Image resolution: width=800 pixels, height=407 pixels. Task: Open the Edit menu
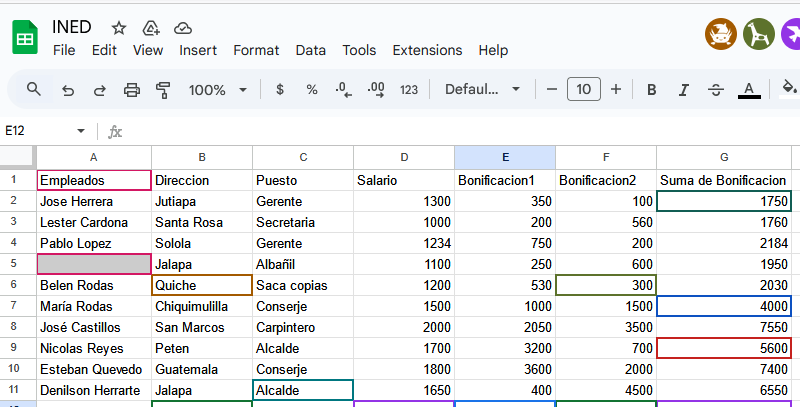click(x=104, y=50)
